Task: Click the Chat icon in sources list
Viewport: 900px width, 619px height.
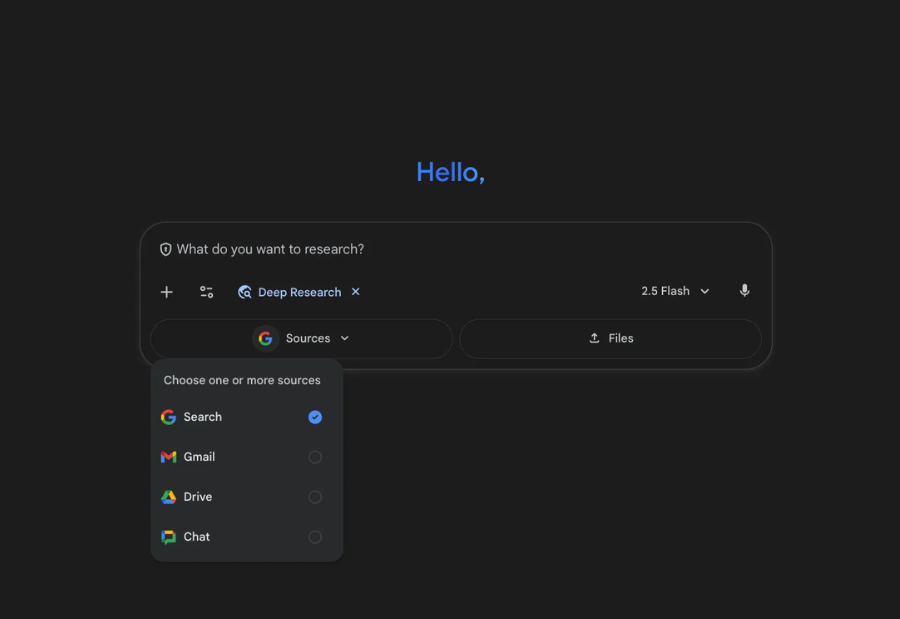Action: pos(168,537)
